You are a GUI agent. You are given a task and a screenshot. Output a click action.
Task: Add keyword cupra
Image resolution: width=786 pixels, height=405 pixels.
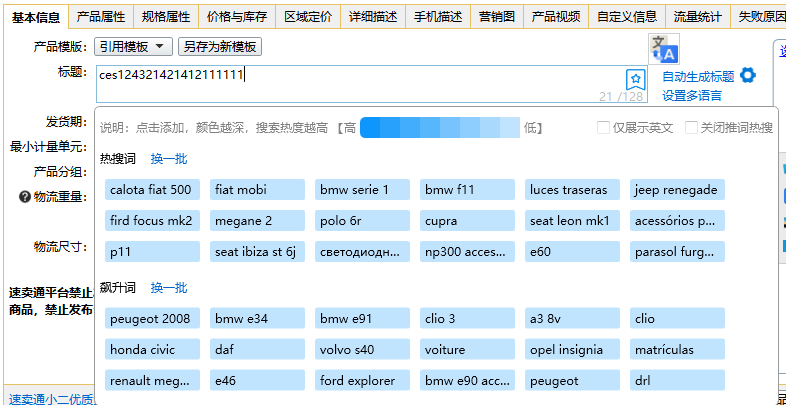467,221
